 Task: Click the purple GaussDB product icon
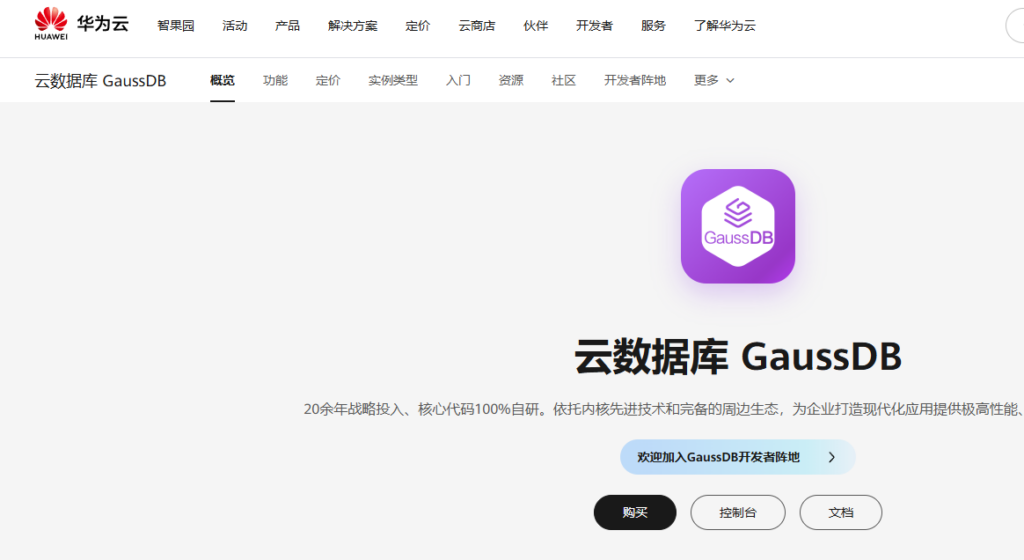pos(738,226)
